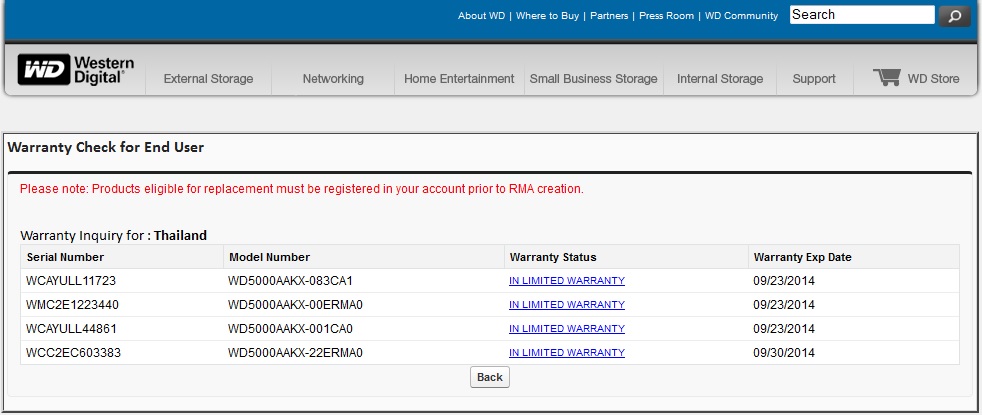Open warranty status link for WMC2E1223440
This screenshot has width=982, height=416.
coord(566,305)
